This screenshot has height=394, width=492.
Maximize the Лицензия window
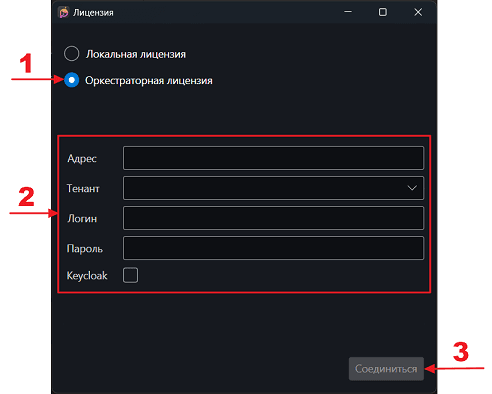383,12
